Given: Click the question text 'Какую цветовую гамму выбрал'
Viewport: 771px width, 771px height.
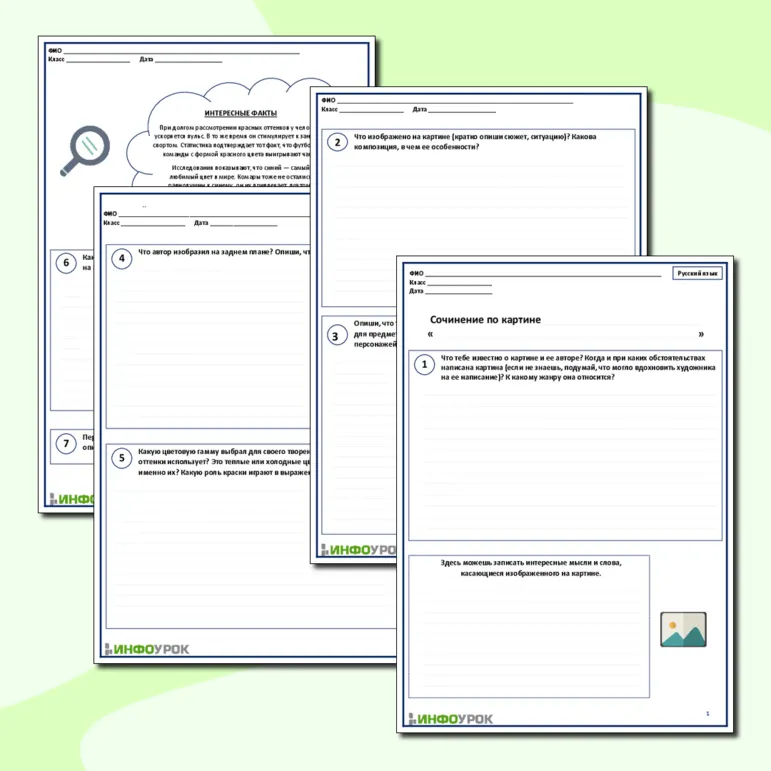Looking at the screenshot, I should tap(224, 462).
